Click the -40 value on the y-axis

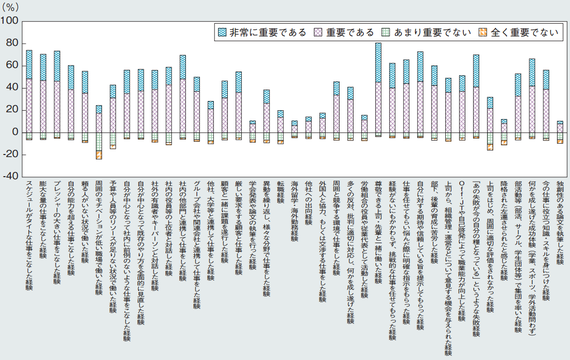point(10,176)
